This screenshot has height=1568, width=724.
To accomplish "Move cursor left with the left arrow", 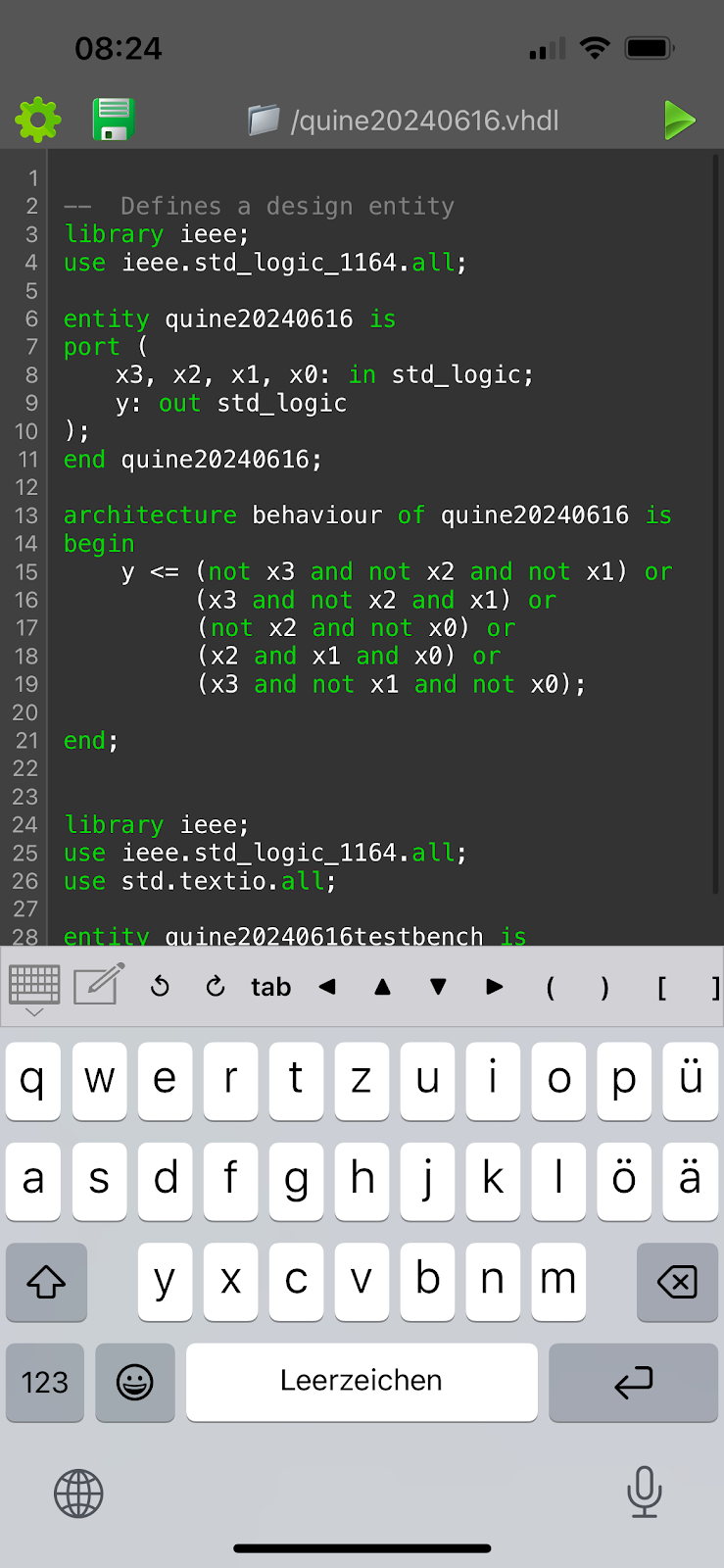I will pyautogui.click(x=327, y=987).
